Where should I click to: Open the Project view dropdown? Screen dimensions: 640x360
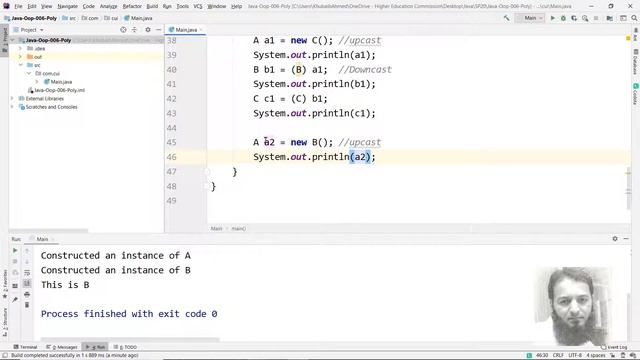click(x=28, y=30)
